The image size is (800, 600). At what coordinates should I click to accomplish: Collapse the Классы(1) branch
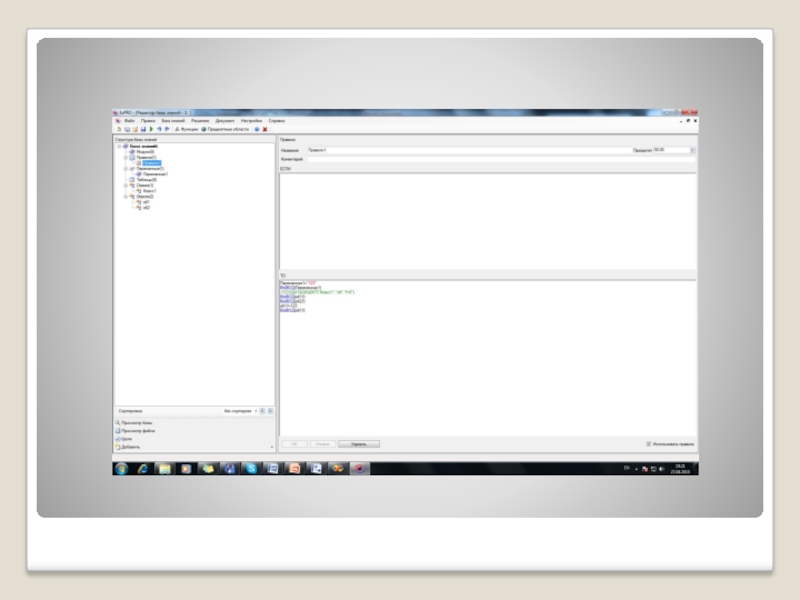point(126,186)
